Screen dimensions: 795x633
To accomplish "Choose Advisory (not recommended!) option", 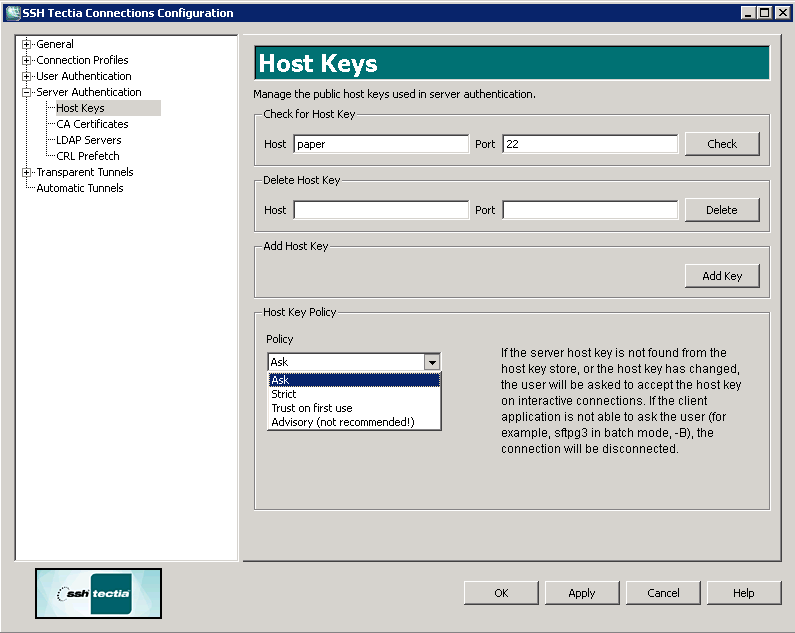I will (354, 422).
